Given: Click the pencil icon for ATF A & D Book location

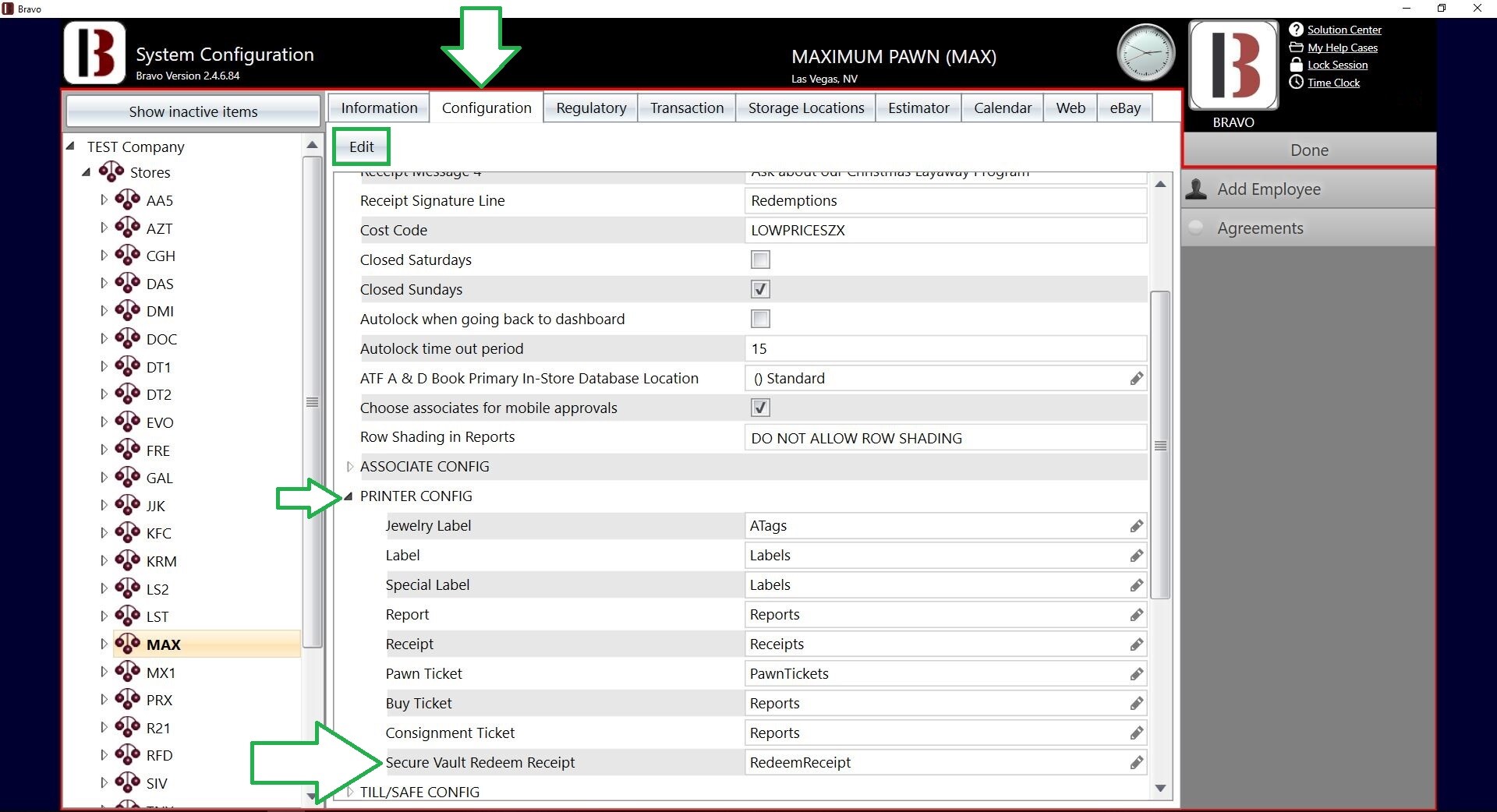Looking at the screenshot, I should [x=1137, y=379].
